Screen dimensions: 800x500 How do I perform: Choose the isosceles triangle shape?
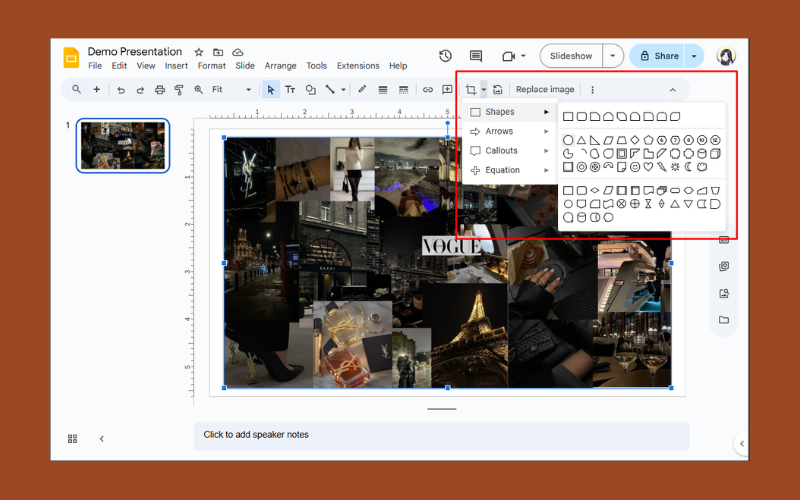581,140
